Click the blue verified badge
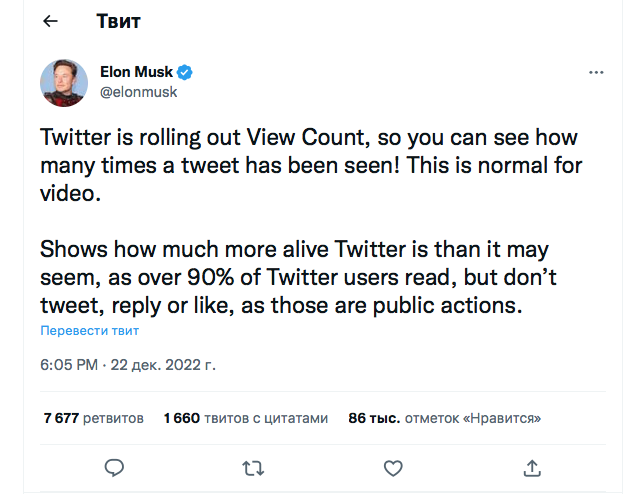629x494 pixels. tap(185, 73)
